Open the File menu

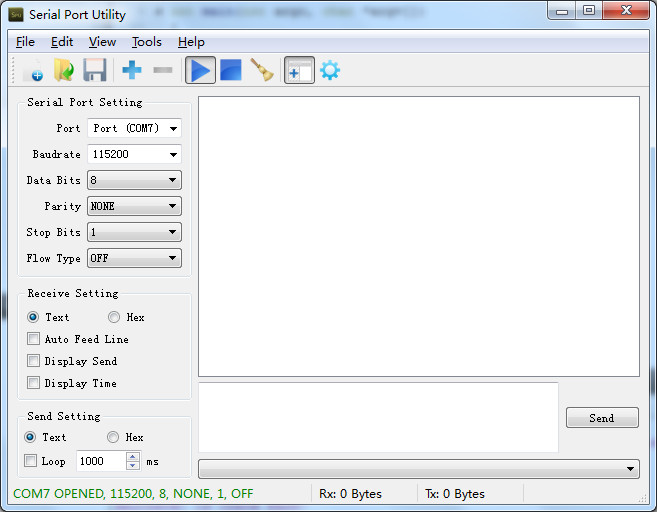click(25, 42)
